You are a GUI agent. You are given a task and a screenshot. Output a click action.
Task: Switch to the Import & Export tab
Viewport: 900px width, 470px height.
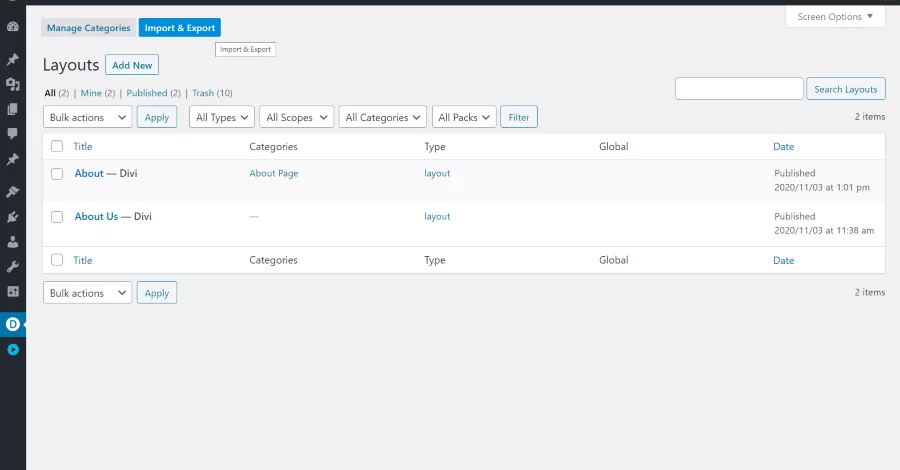(x=180, y=28)
